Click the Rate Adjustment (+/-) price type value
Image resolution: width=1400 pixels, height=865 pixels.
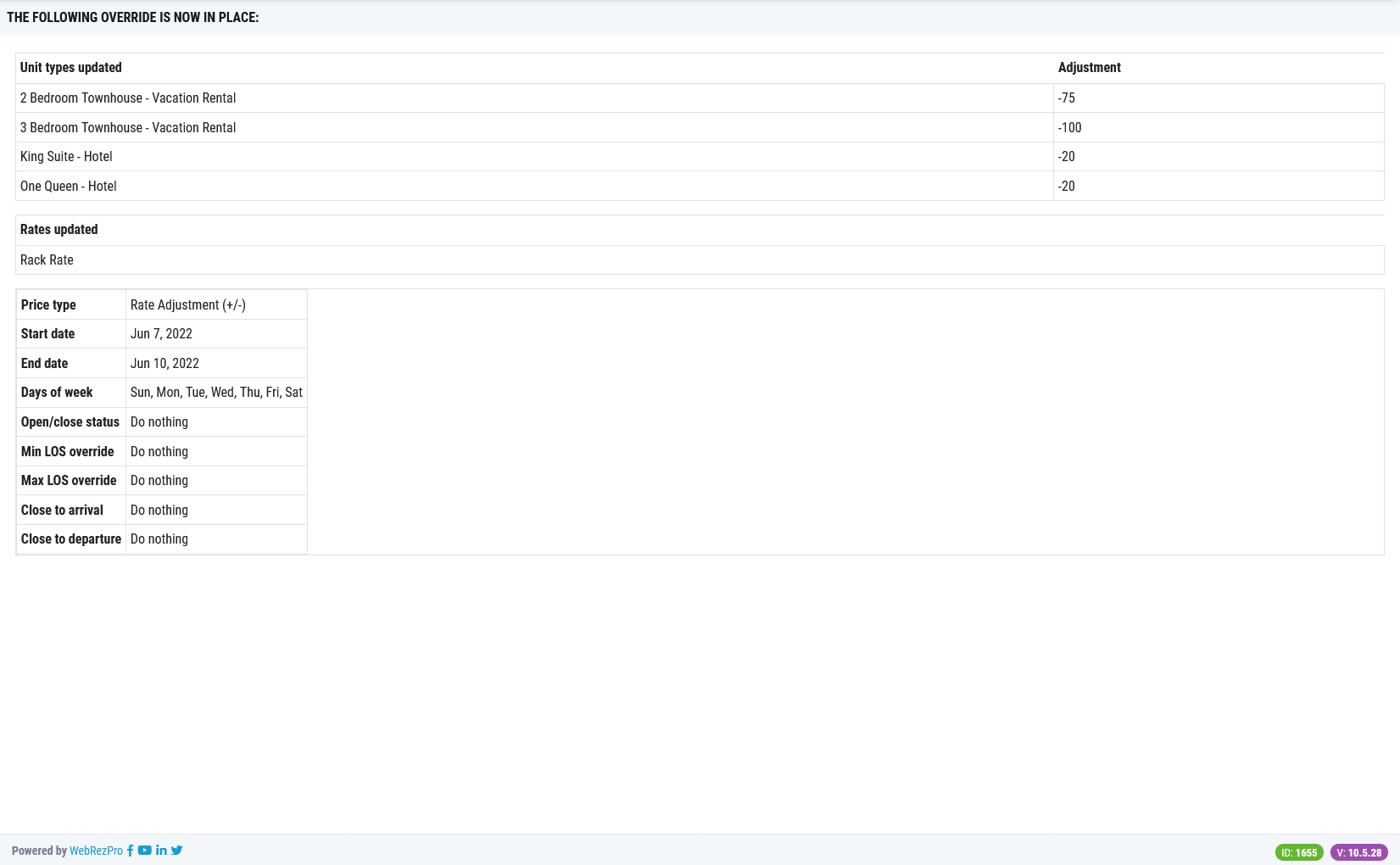click(187, 304)
